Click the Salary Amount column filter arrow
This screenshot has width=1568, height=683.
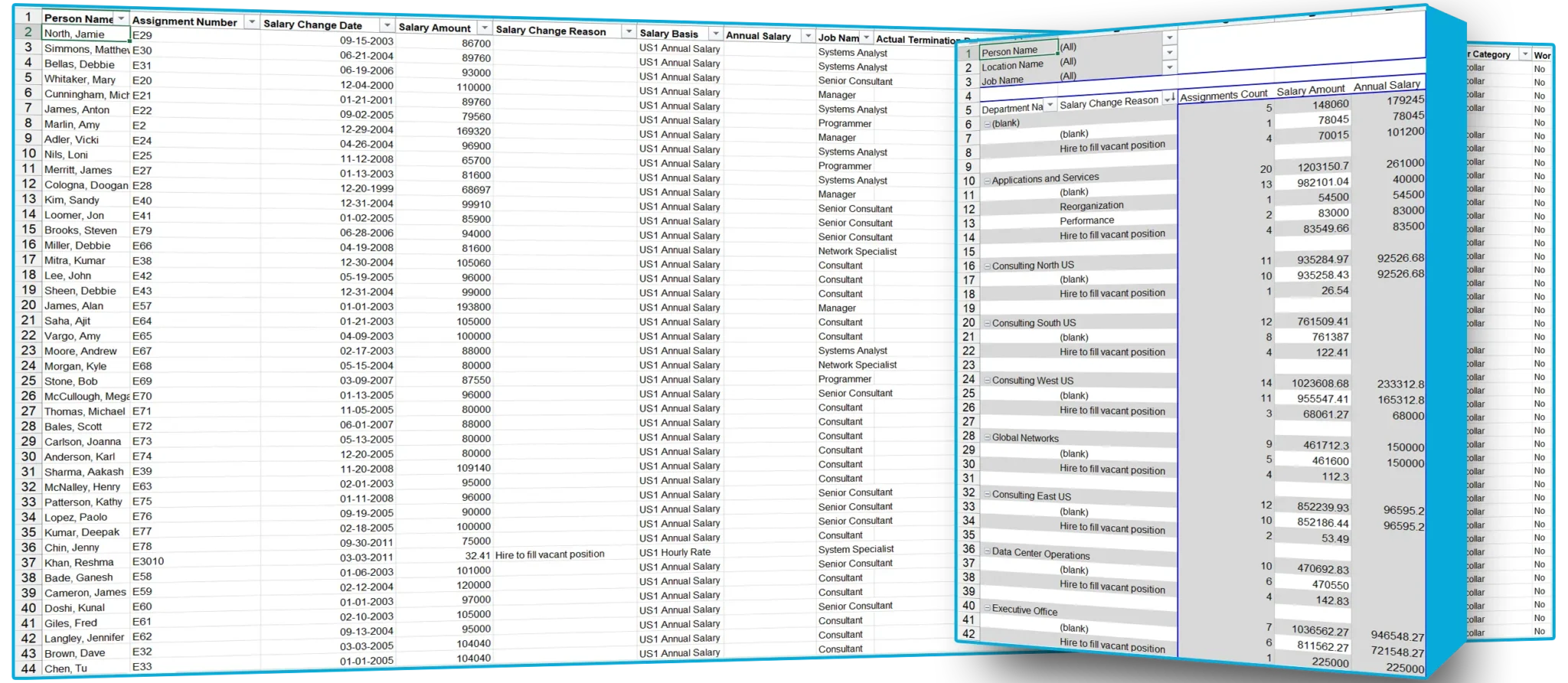pos(484,28)
